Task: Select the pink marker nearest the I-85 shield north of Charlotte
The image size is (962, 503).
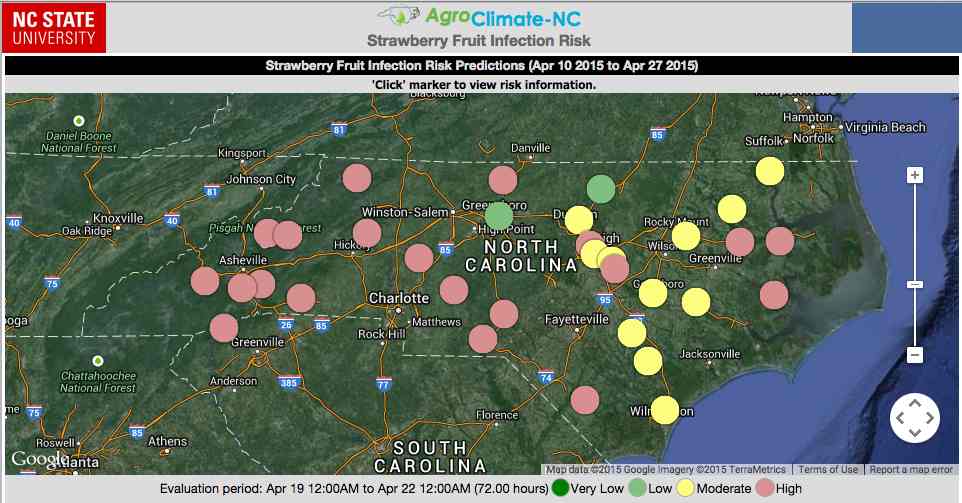Action: click(419, 258)
